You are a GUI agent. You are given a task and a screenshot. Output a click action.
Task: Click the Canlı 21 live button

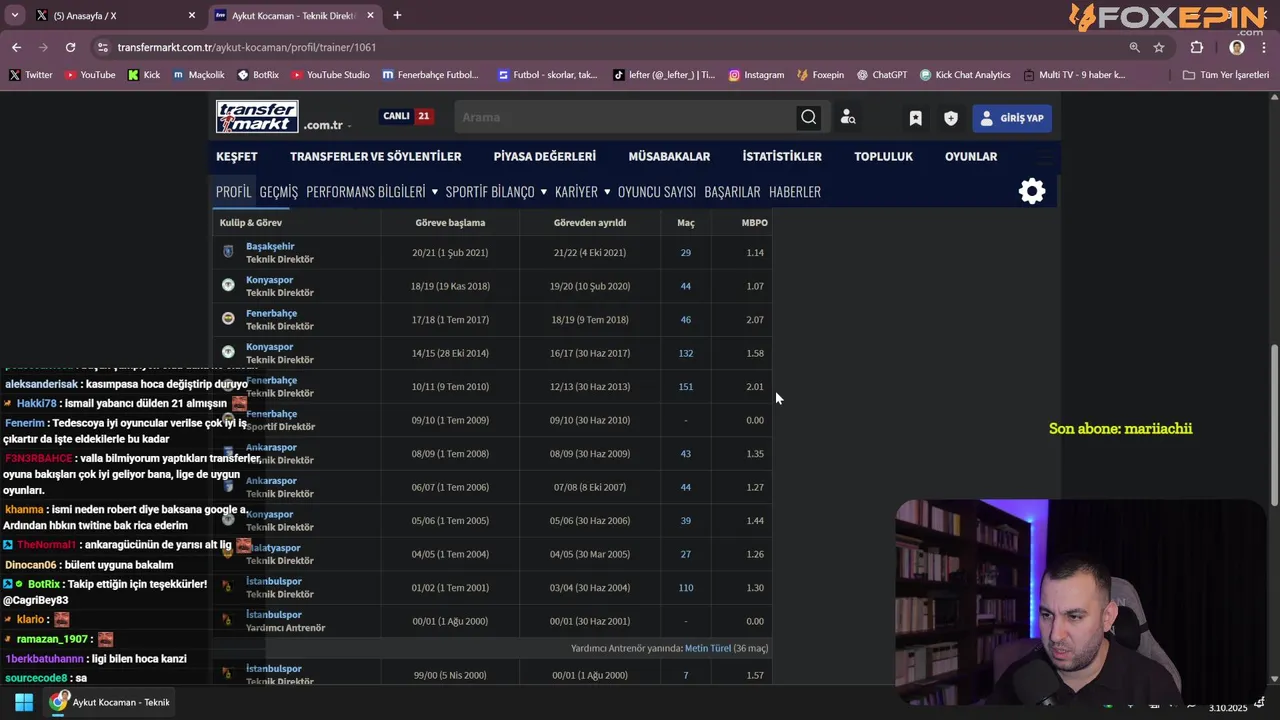407,116
